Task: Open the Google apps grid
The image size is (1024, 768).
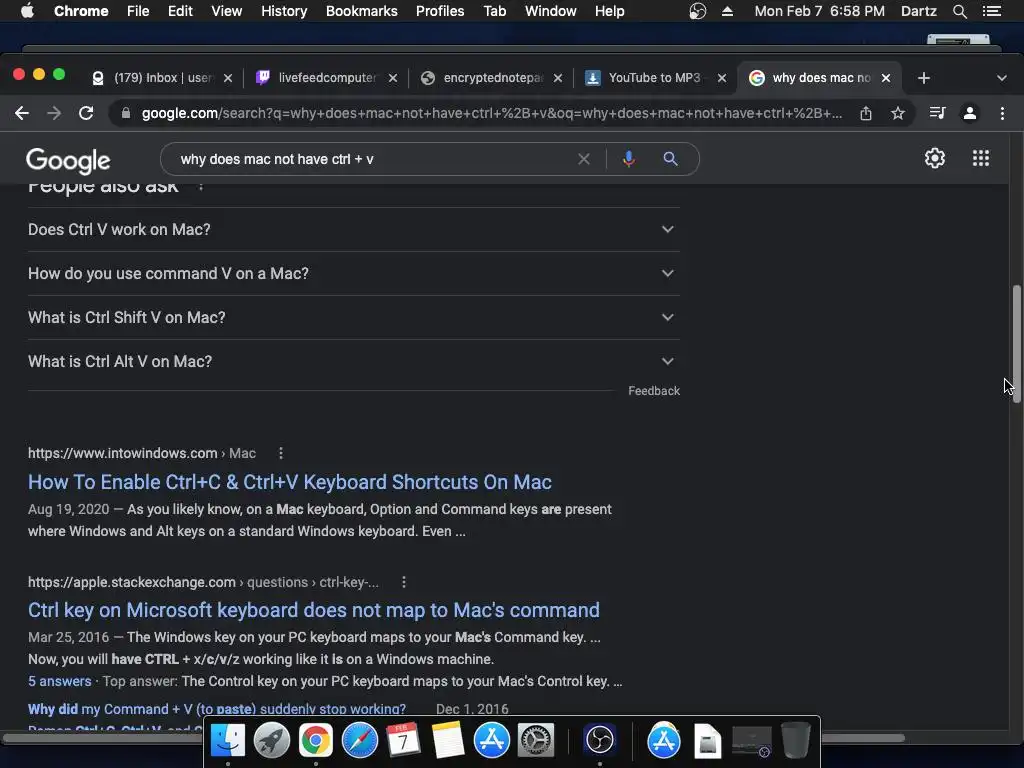Action: [981, 158]
